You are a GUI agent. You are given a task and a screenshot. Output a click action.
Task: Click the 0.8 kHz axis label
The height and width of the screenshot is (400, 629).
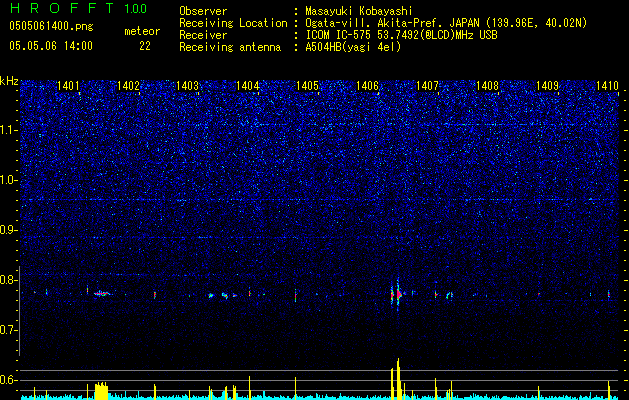click(x=9, y=280)
